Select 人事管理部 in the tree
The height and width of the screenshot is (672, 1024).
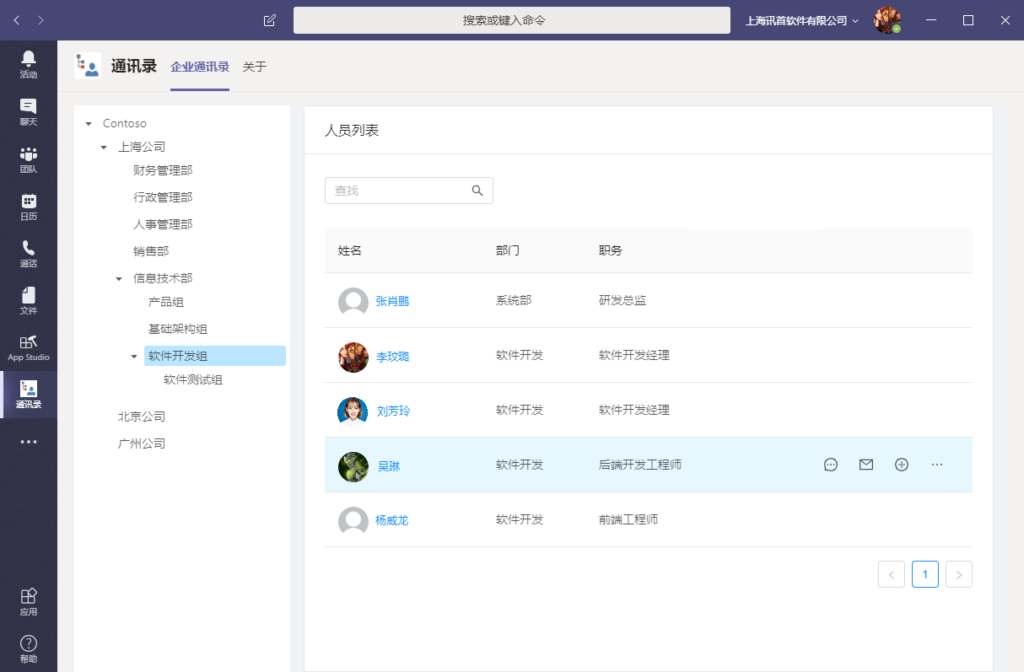[163, 224]
